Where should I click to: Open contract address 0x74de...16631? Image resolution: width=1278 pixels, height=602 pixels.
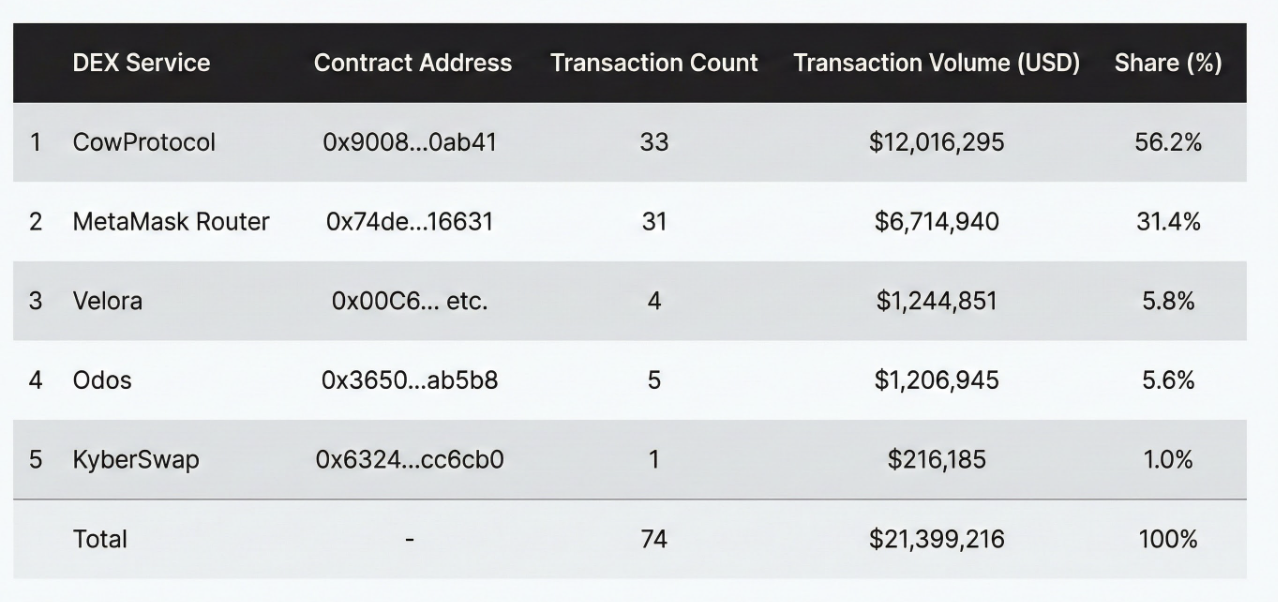(410, 221)
